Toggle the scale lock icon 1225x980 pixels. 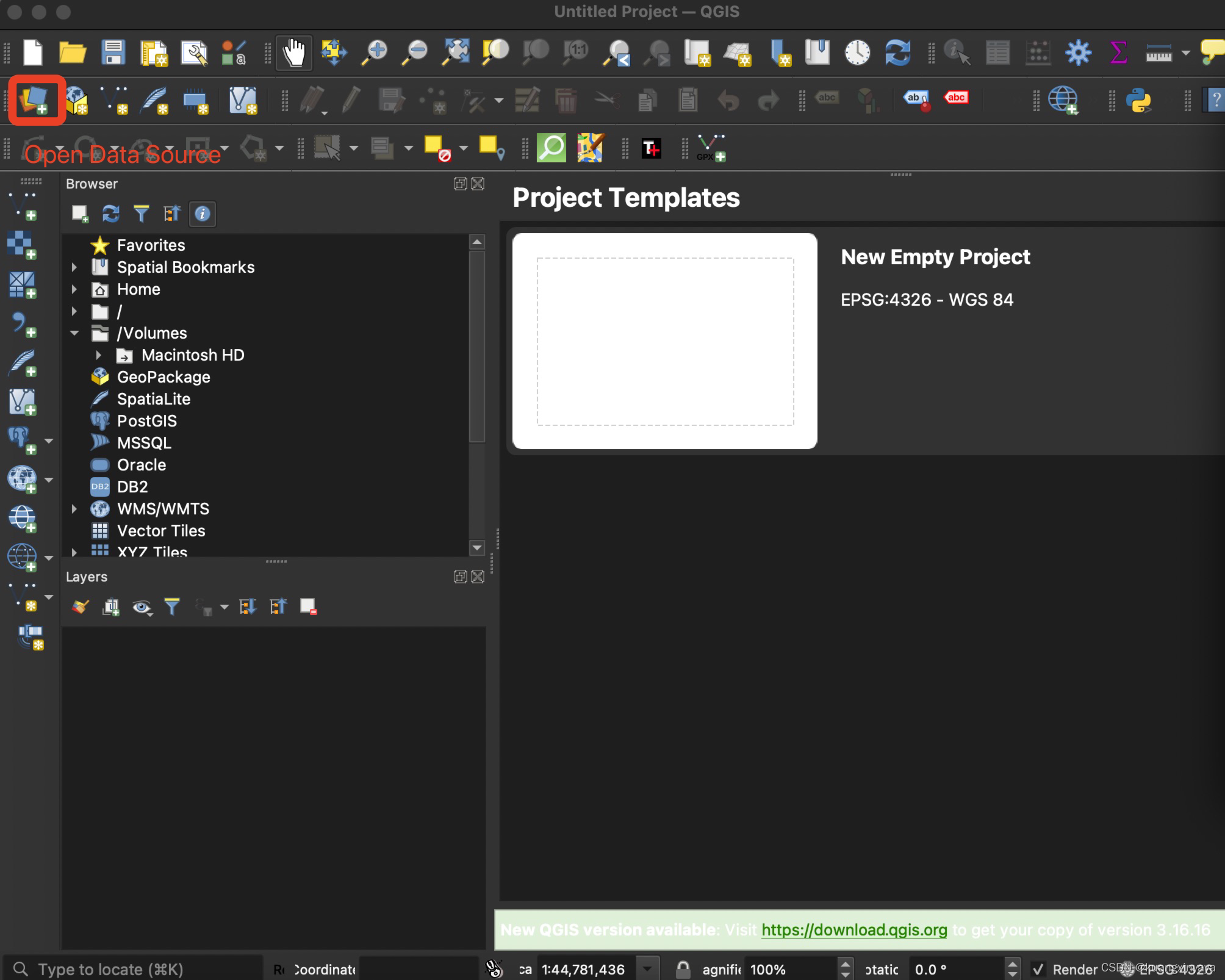[x=683, y=969]
